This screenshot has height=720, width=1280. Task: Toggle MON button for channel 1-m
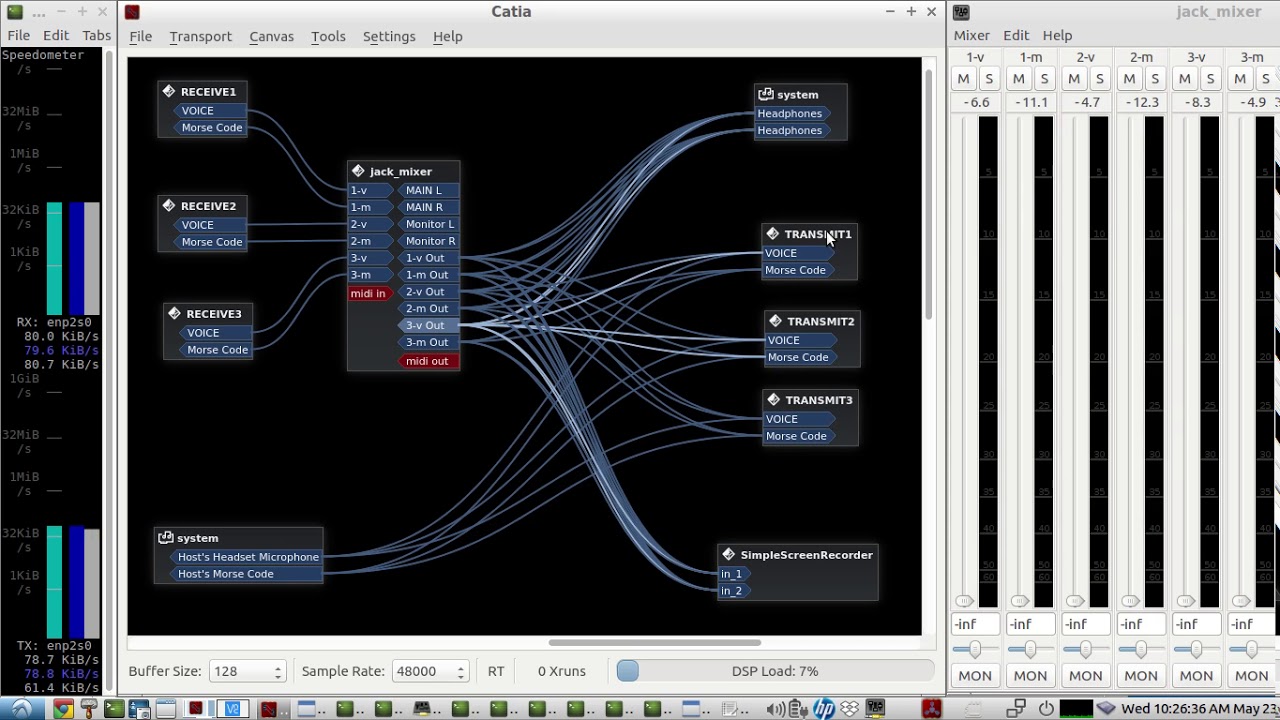tap(1030, 676)
